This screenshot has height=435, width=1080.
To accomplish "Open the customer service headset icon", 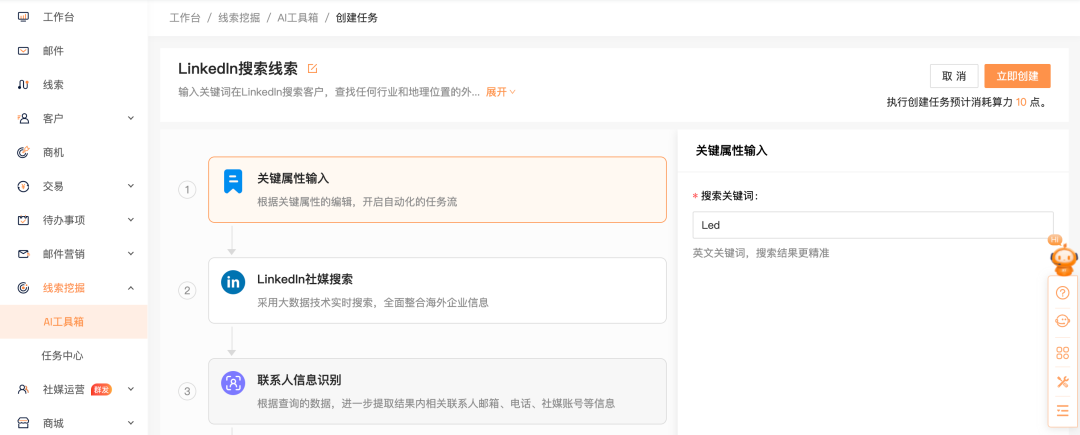I will [1062, 321].
